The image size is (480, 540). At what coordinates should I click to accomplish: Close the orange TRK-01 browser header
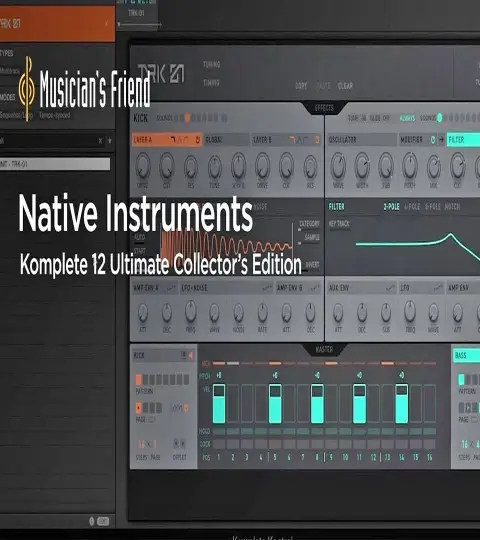(x=106, y=23)
